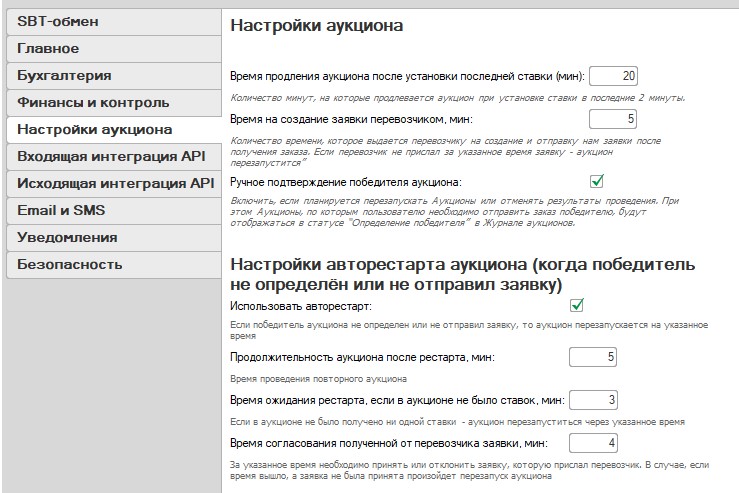Click hint starting Если победитель аукциона не определен
The height and width of the screenshot is (493, 739).
[x=469, y=330]
